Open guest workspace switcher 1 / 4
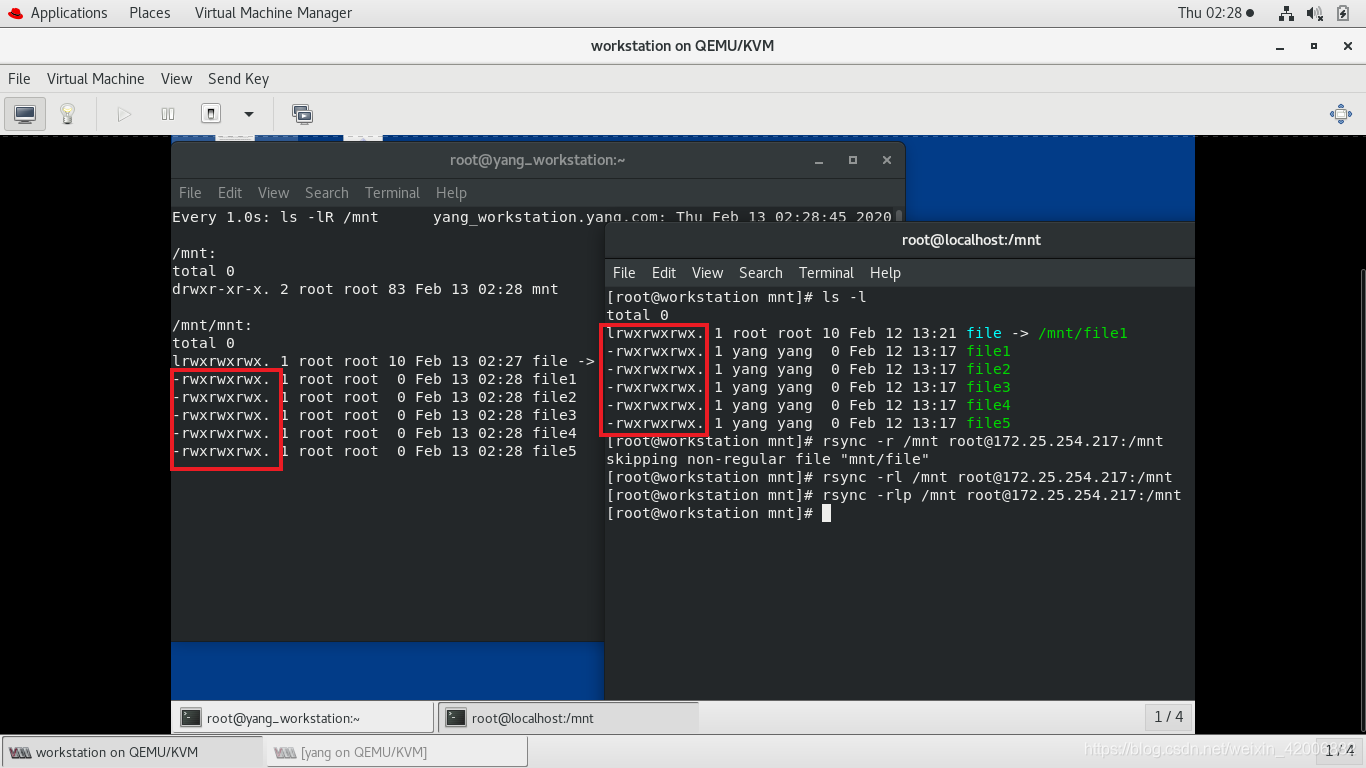The image size is (1366, 768). 1168,717
